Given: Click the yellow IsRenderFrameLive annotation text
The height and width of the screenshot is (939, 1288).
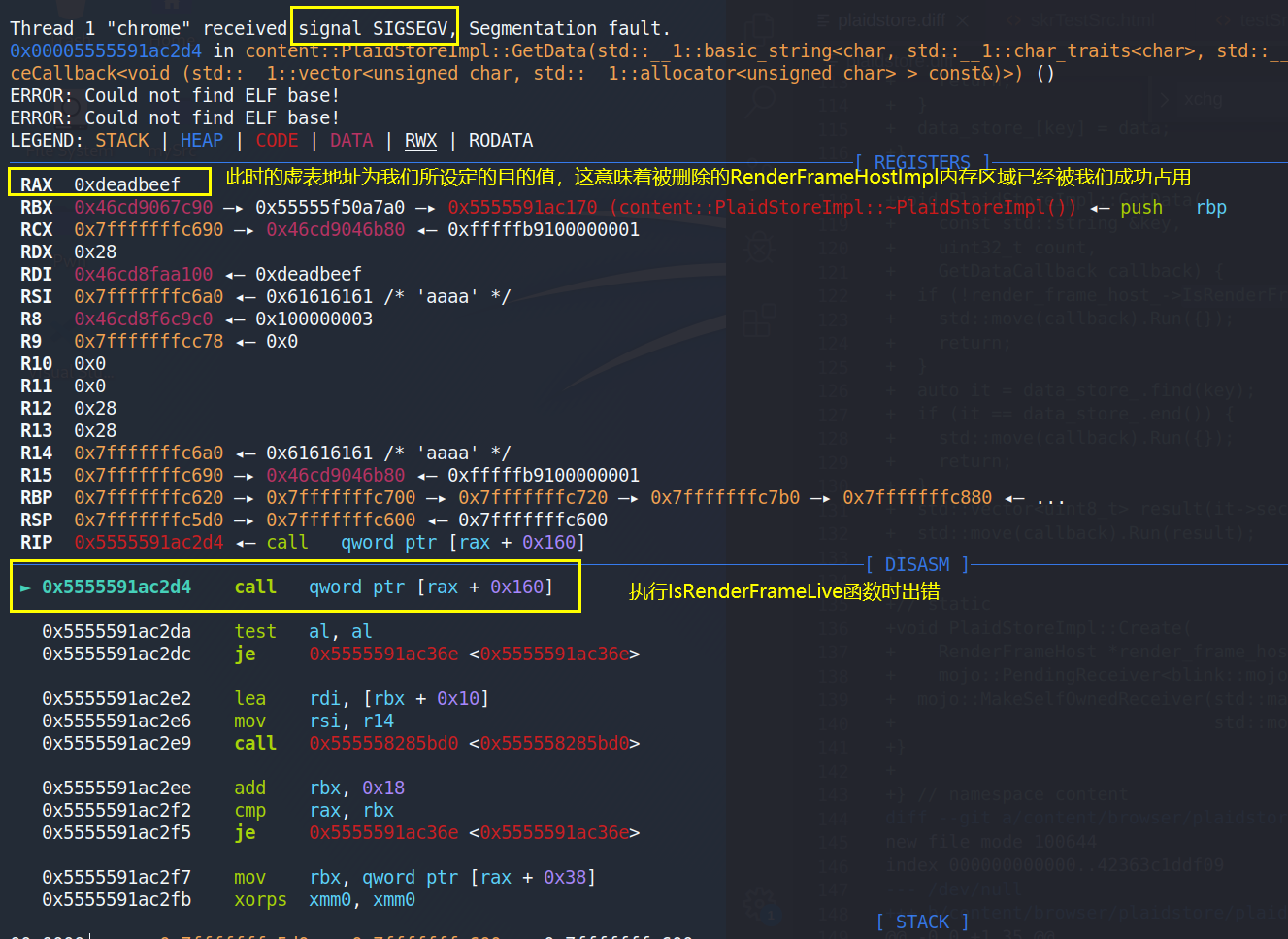Looking at the screenshot, I should point(783,591).
